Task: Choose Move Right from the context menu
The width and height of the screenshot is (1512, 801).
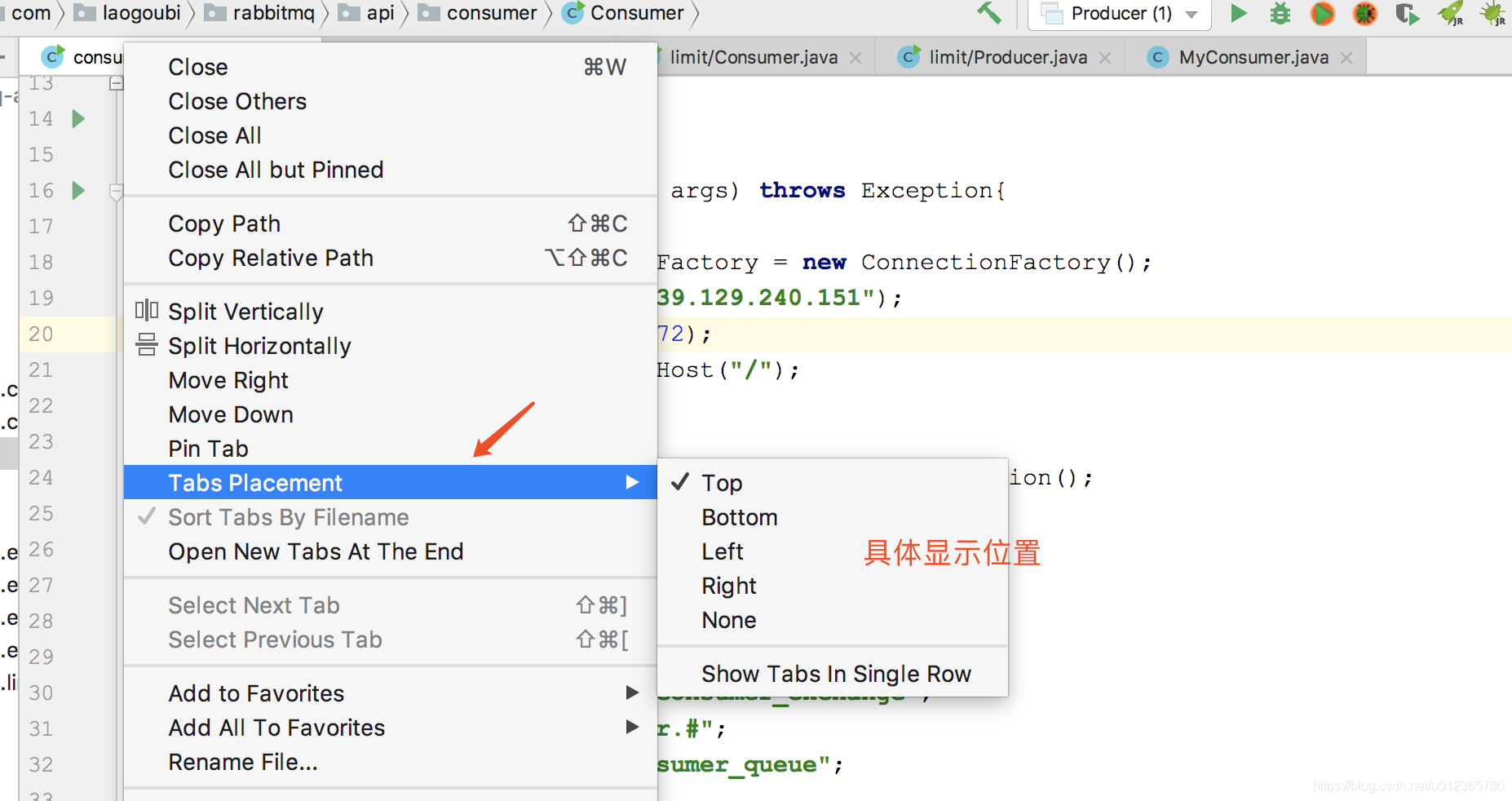Action: [x=391, y=380]
